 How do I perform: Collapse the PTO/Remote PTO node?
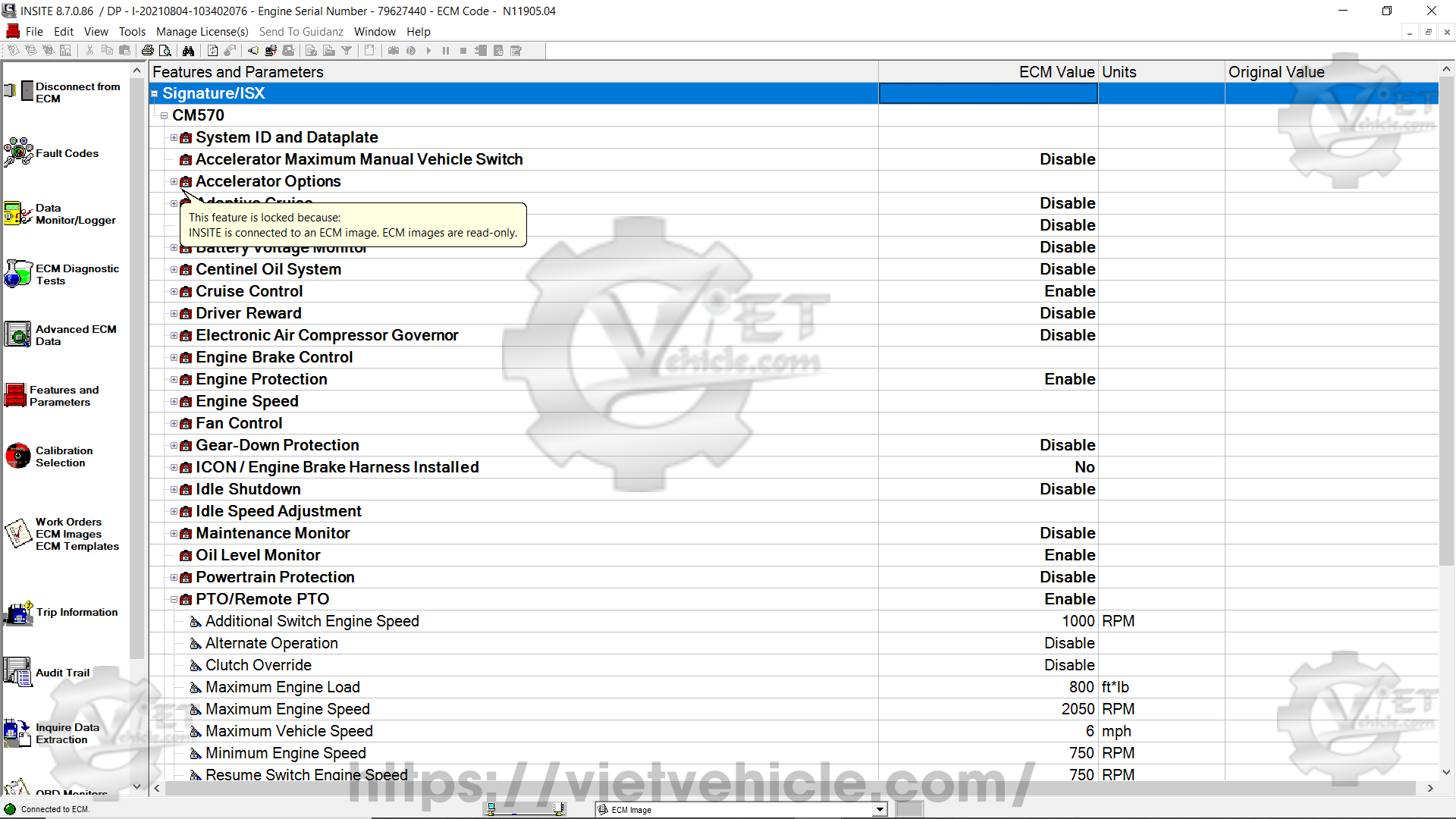(174, 600)
